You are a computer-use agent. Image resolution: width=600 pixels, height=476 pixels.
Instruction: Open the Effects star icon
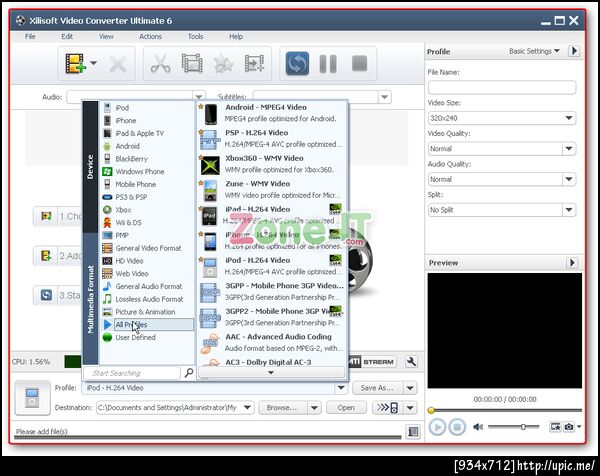[223, 64]
